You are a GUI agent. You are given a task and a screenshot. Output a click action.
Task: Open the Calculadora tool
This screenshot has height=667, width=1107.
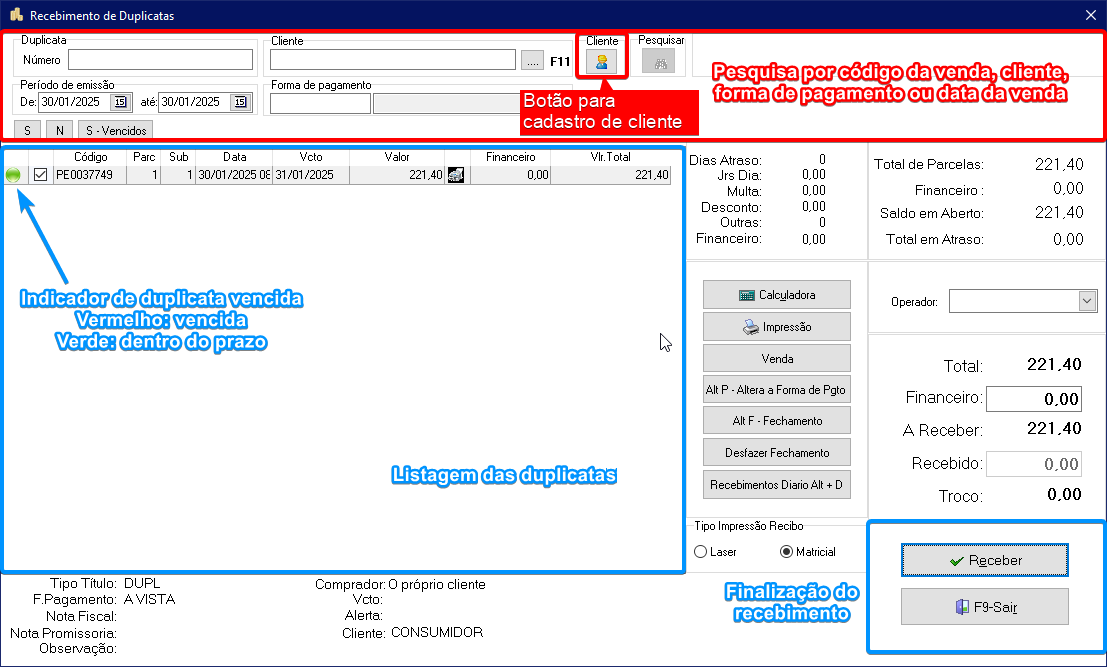tap(777, 295)
